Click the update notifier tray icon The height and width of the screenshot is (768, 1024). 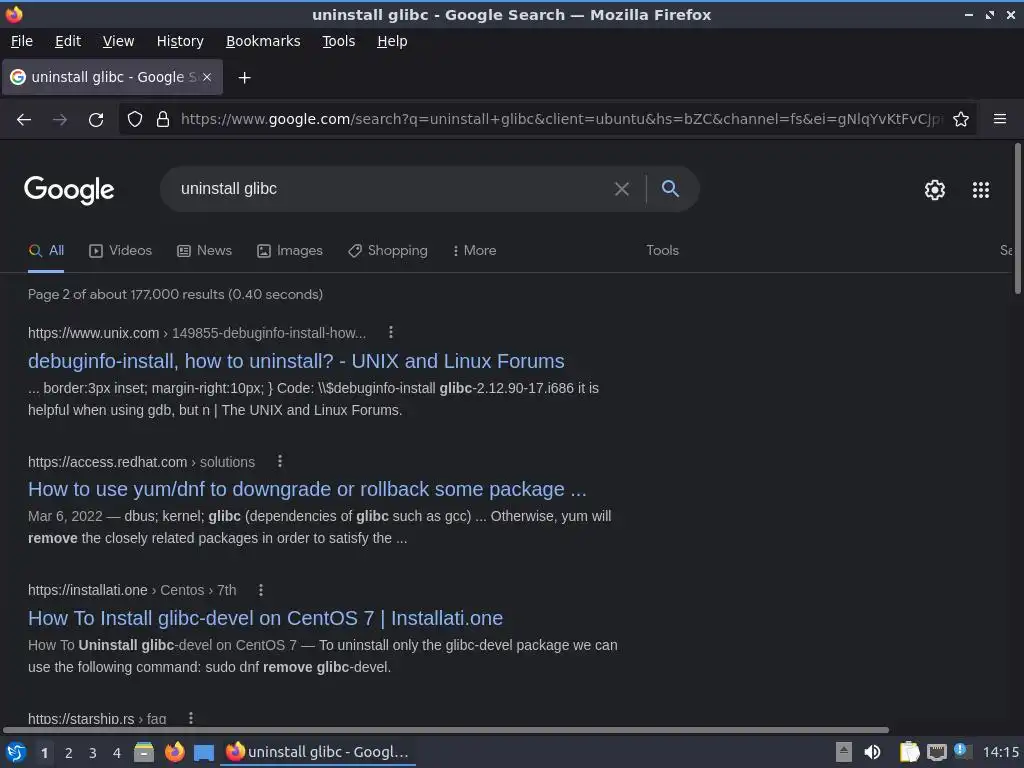[x=963, y=751]
